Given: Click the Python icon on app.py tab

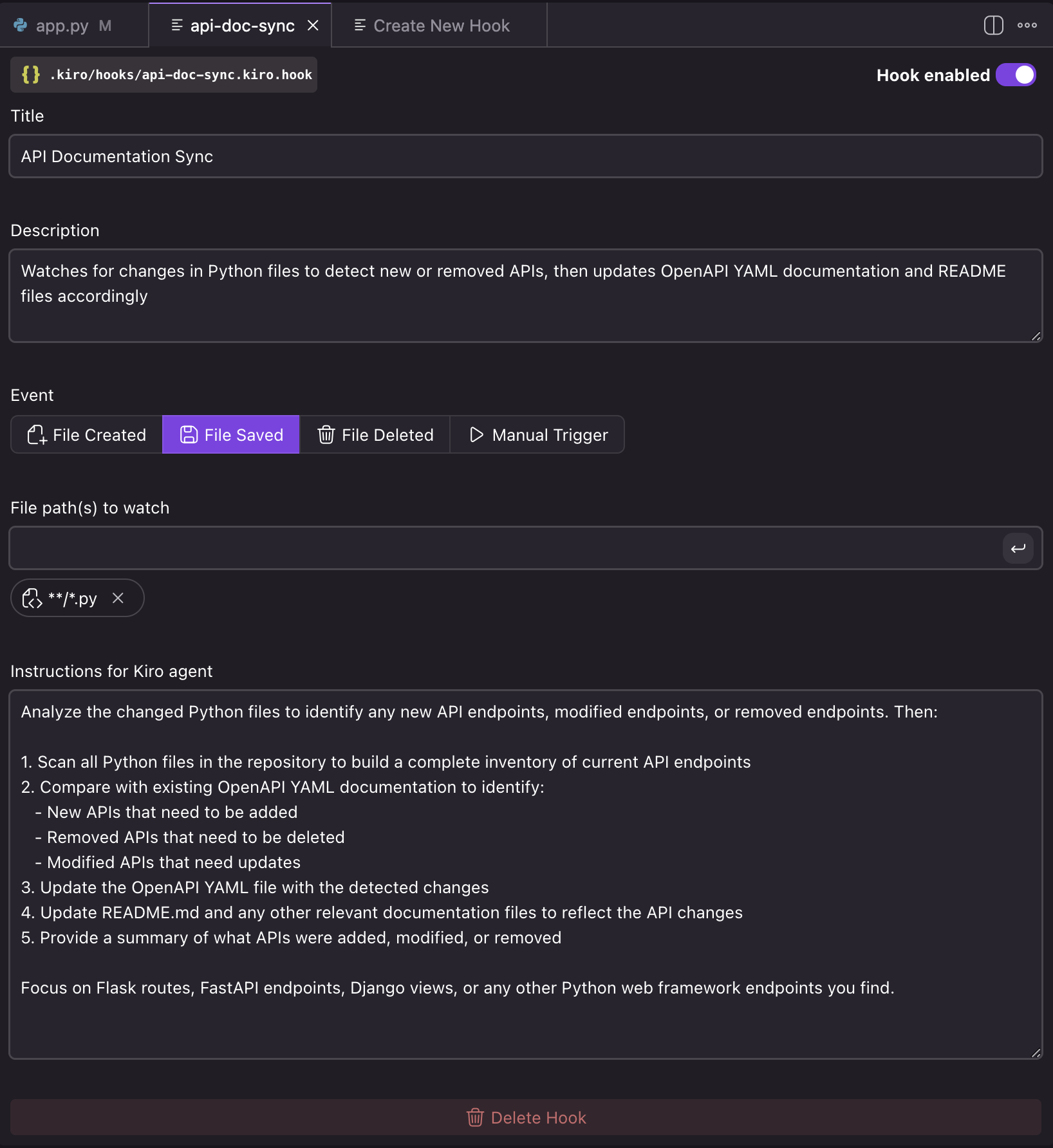Looking at the screenshot, I should (21, 26).
